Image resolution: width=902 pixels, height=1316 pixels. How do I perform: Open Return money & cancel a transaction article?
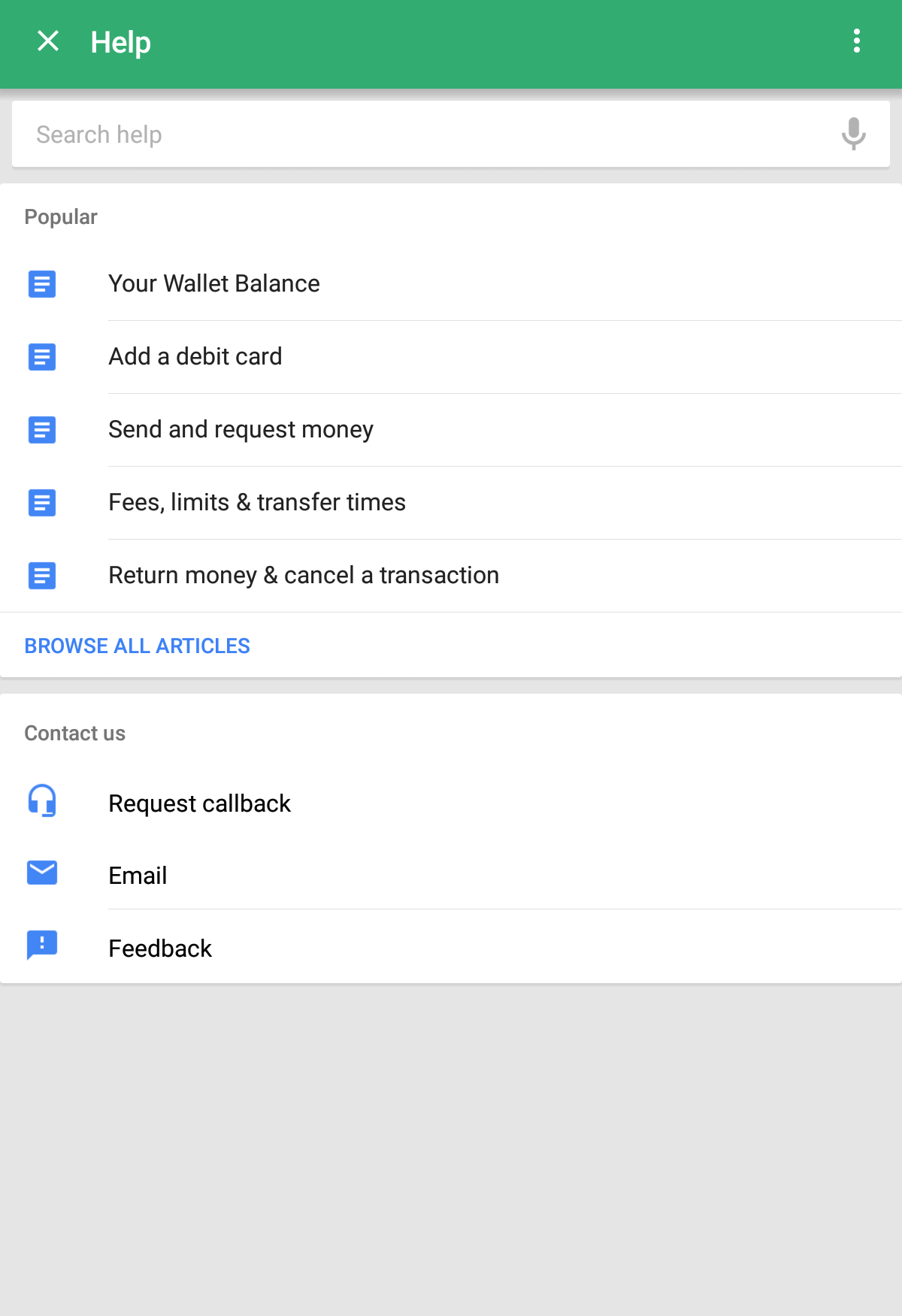(x=451, y=576)
